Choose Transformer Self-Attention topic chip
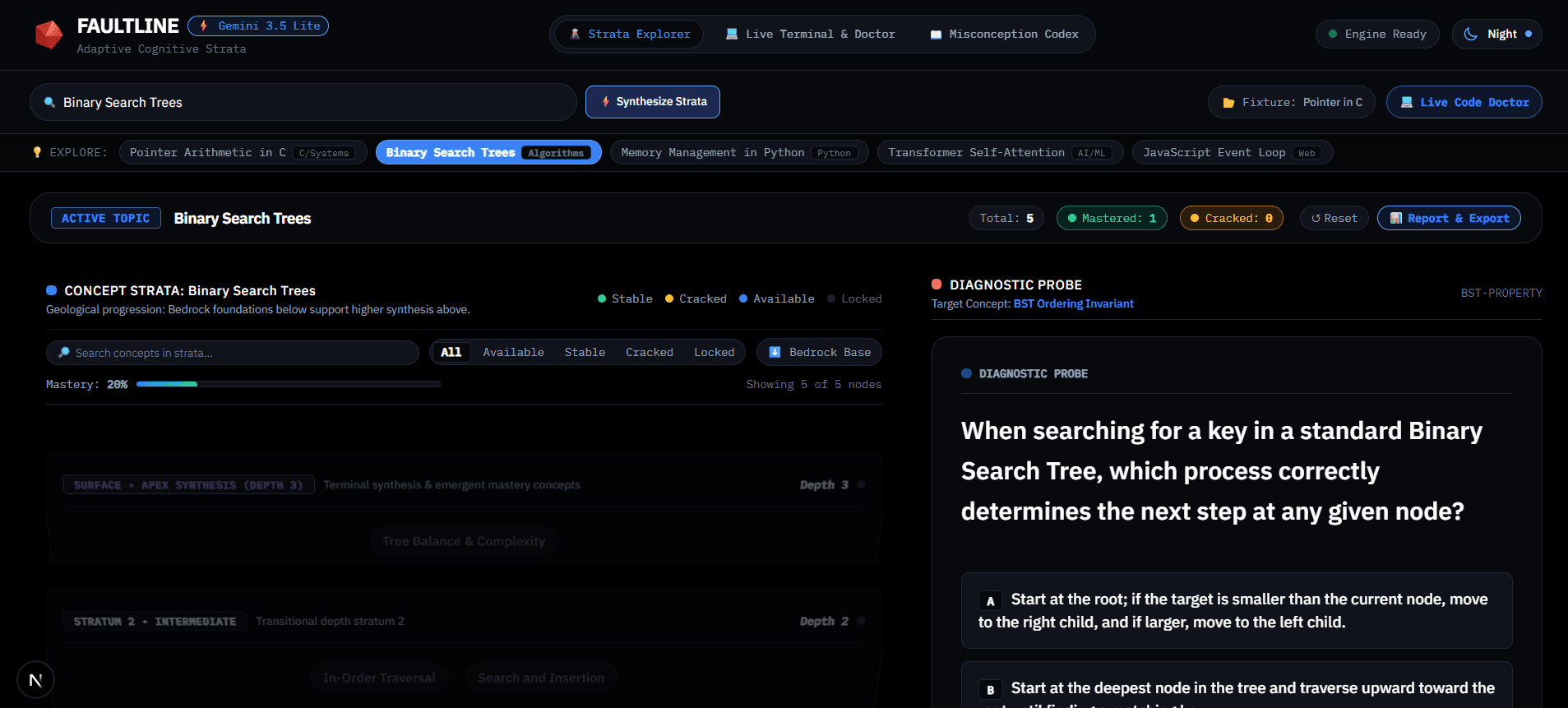1568x708 pixels. tap(1001, 152)
